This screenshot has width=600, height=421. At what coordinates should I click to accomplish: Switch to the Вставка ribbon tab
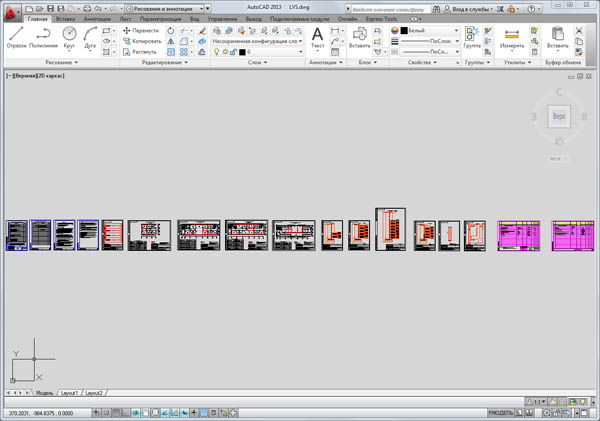[x=66, y=19]
